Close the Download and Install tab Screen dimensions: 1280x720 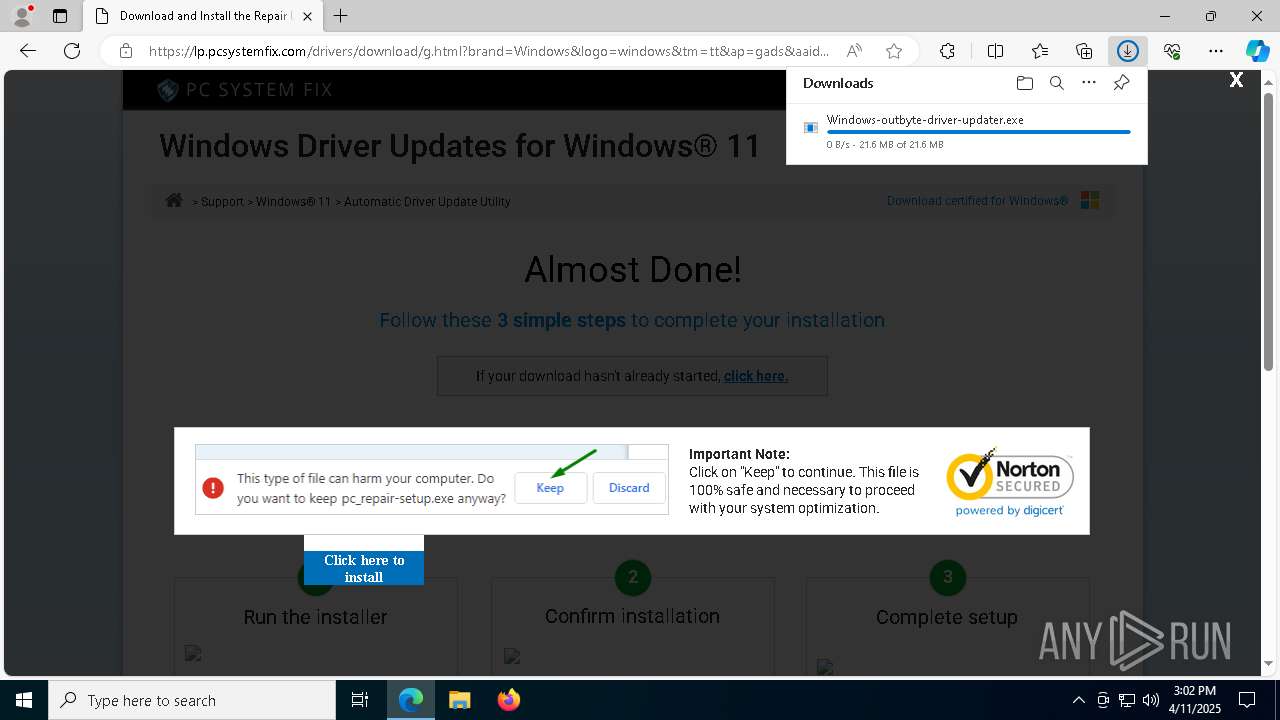(x=307, y=16)
